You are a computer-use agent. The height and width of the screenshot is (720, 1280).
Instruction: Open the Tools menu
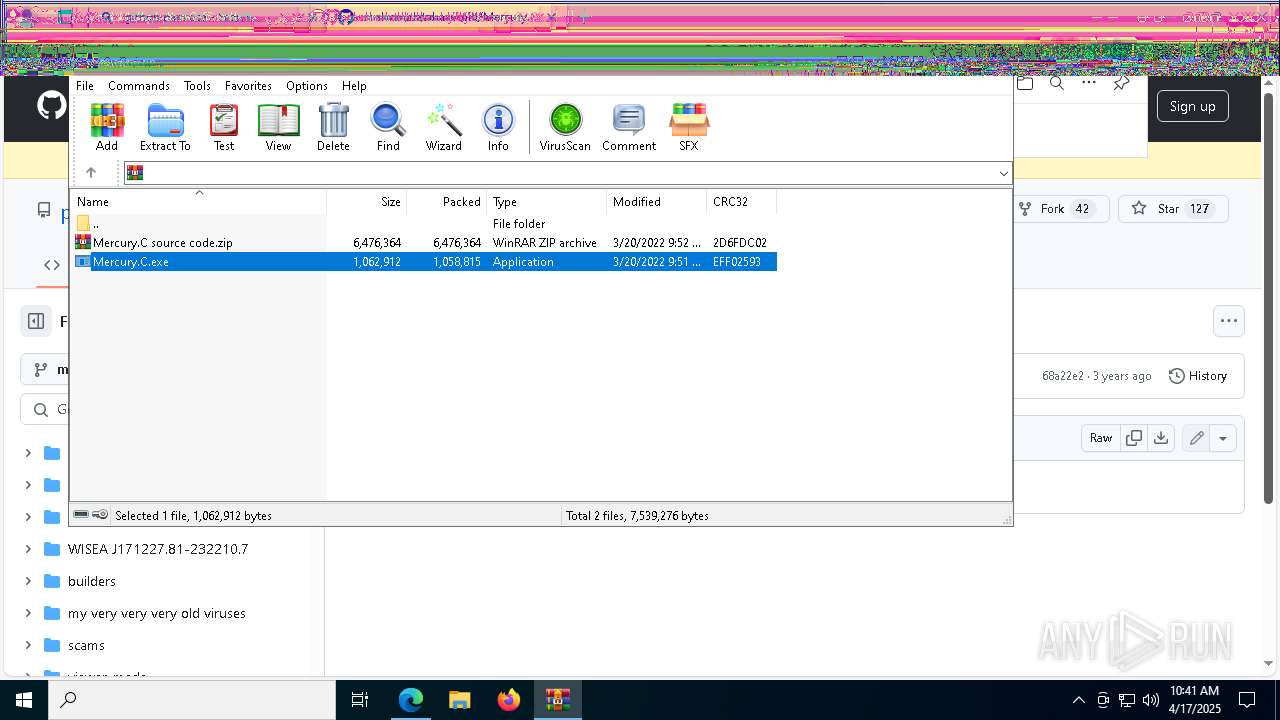pos(197,86)
